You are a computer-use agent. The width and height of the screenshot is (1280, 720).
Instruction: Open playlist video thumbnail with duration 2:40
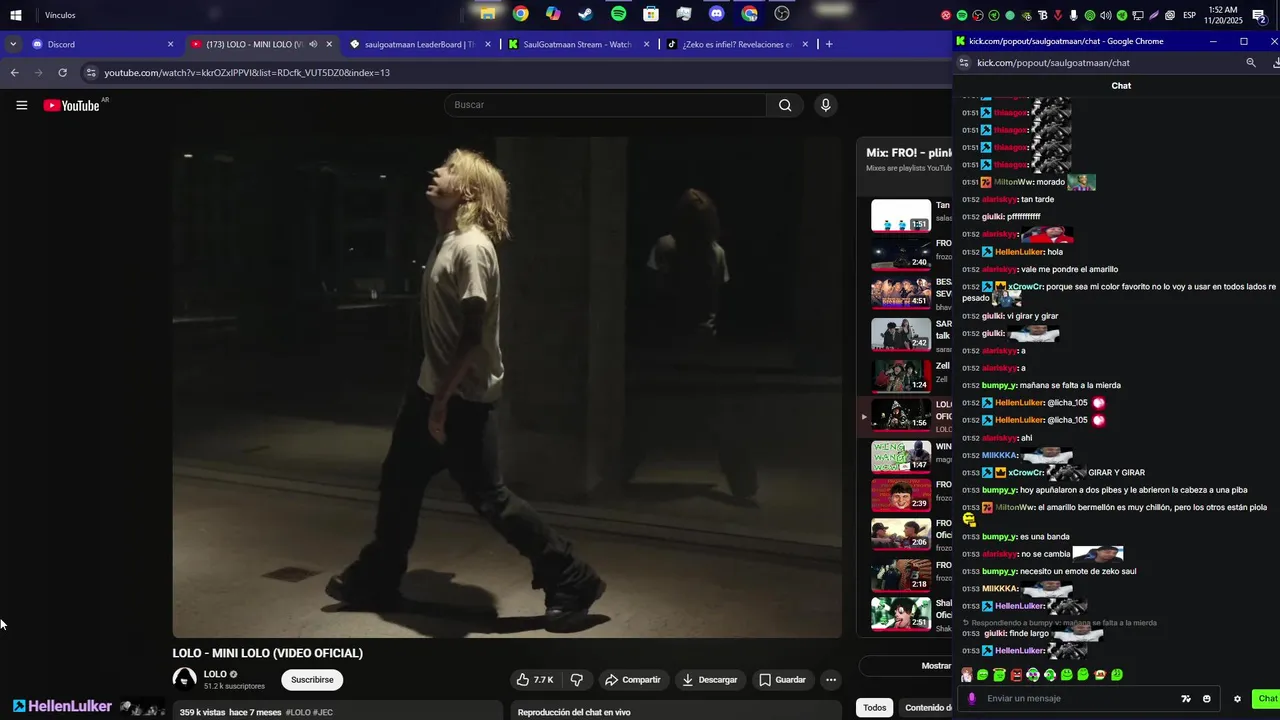click(x=901, y=255)
